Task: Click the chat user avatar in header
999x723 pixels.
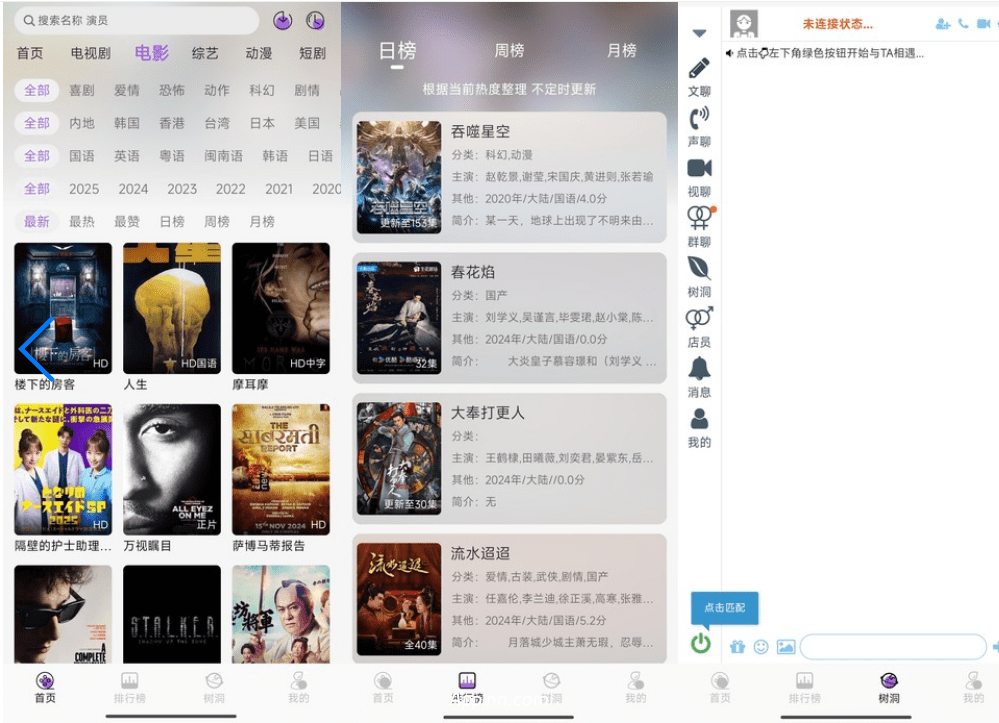Action: click(744, 24)
